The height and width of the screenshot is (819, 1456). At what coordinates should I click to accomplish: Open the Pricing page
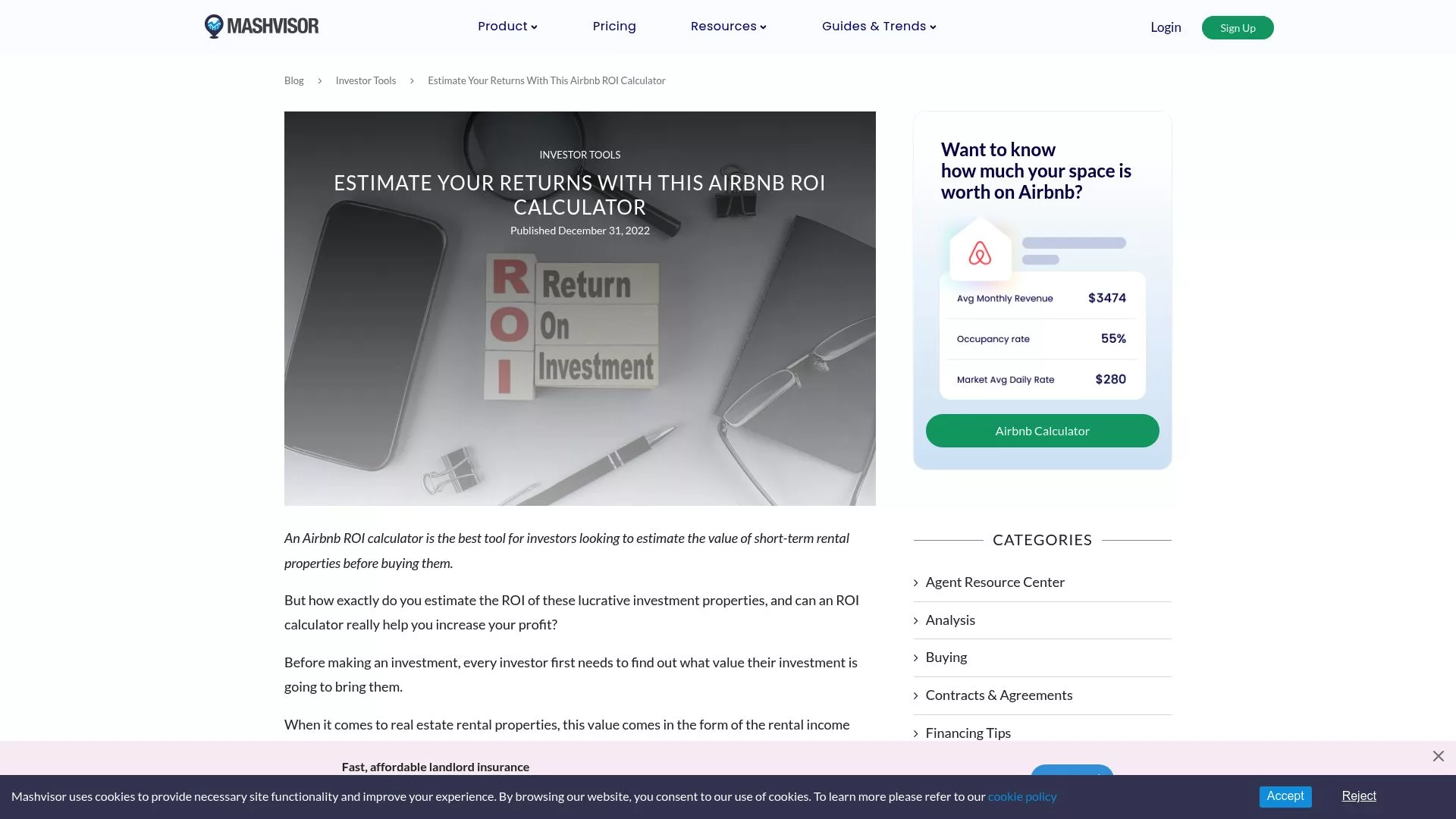614,26
